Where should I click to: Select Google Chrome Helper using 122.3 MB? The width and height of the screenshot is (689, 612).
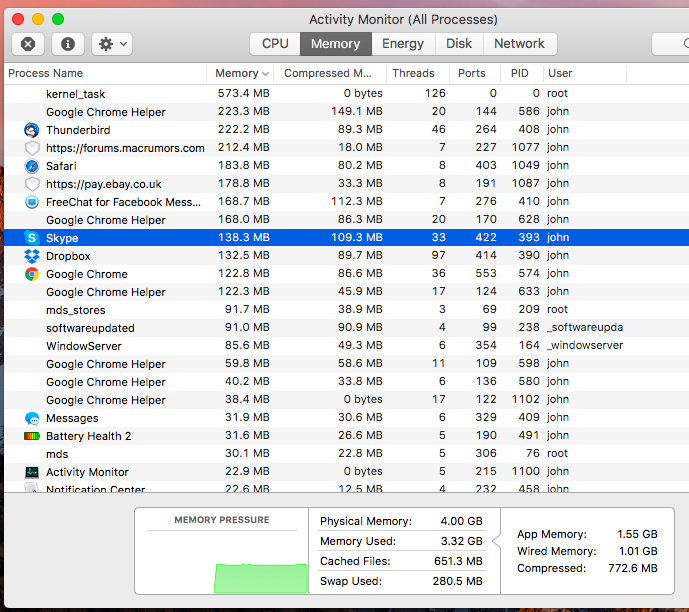pos(346,292)
